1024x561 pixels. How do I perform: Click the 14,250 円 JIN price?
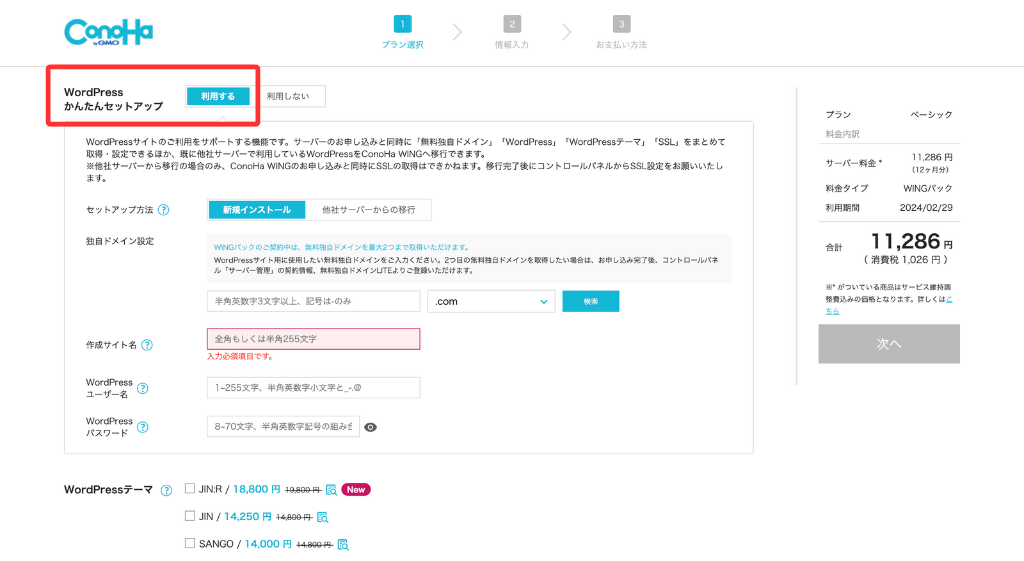pyautogui.click(x=248, y=517)
